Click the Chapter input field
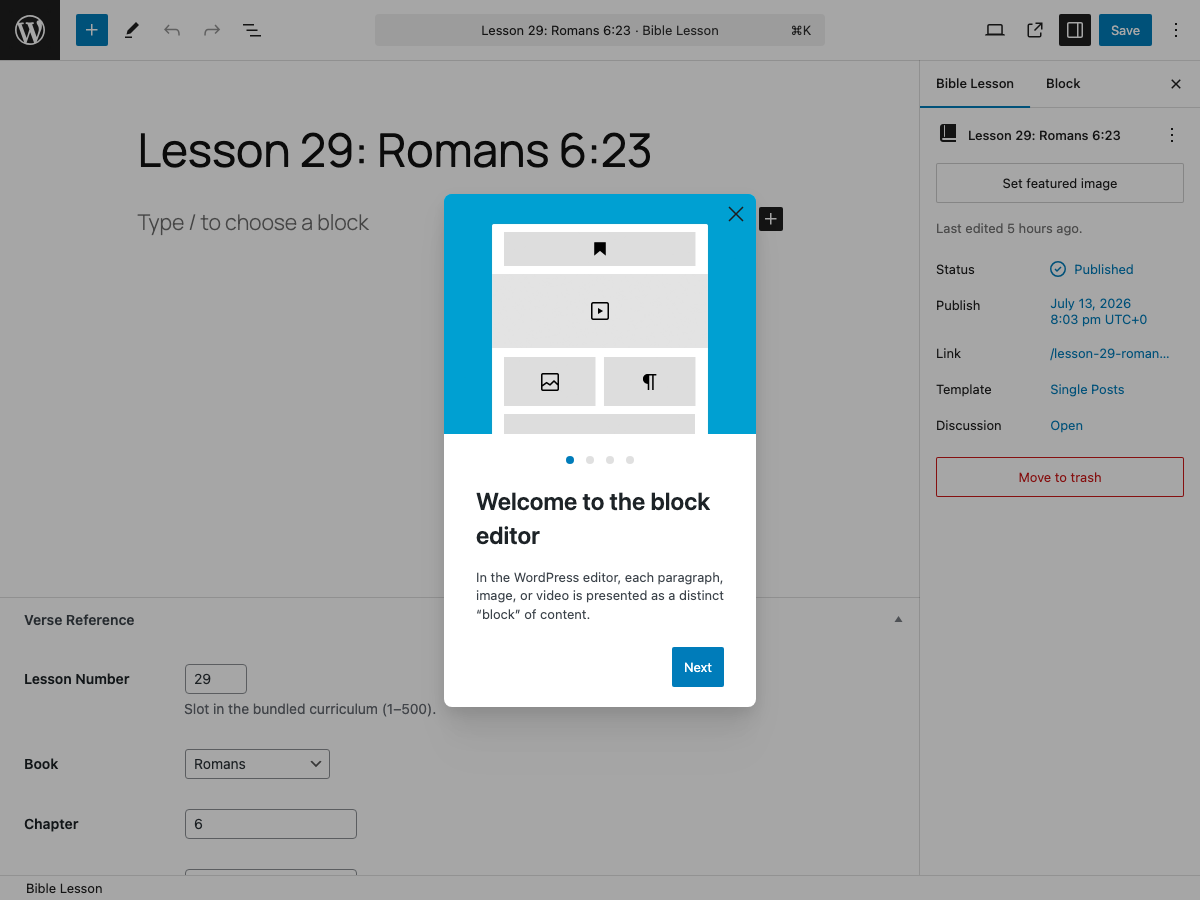The width and height of the screenshot is (1200, 900). [x=271, y=824]
